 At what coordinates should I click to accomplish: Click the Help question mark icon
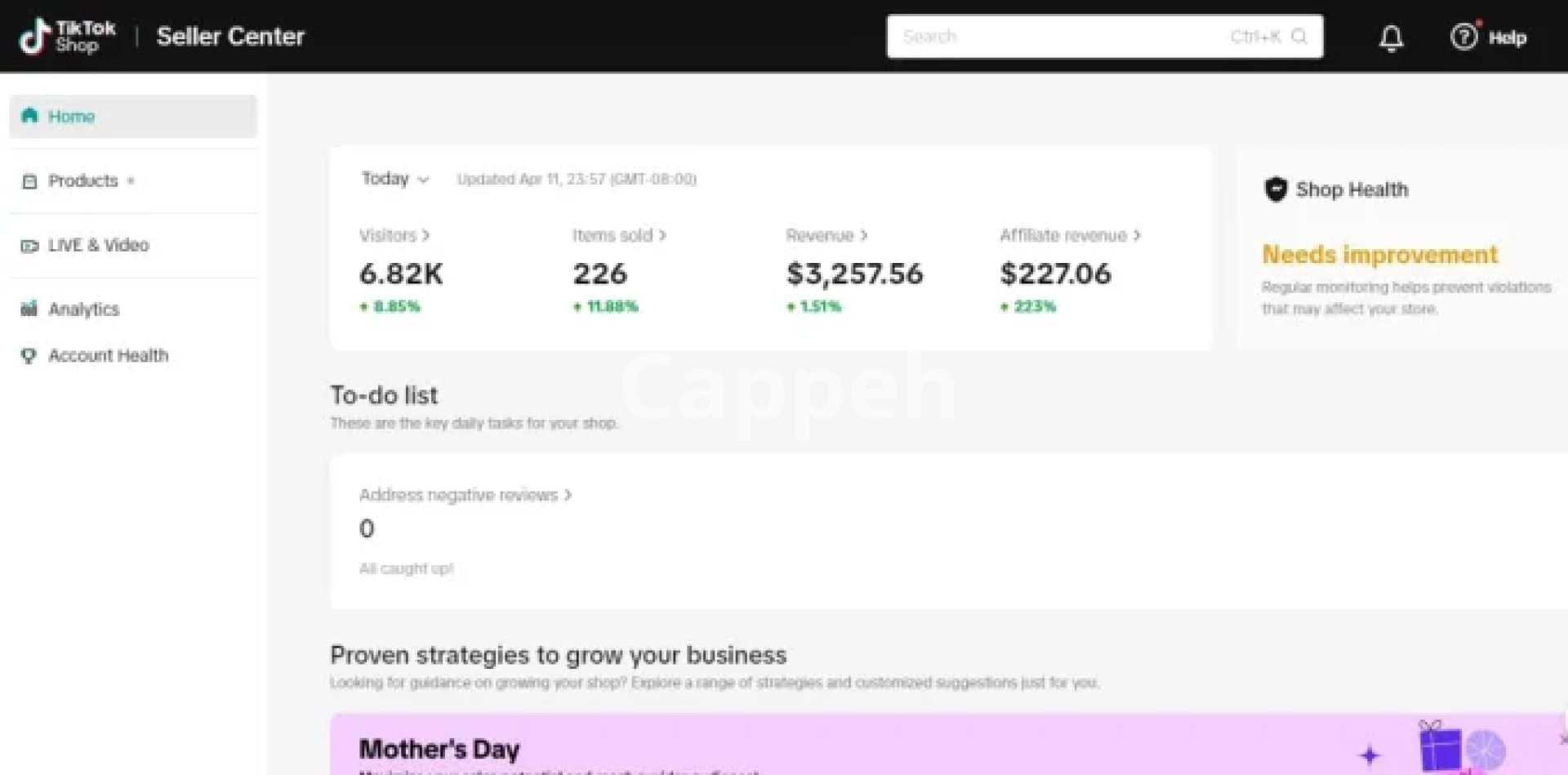tap(1463, 37)
